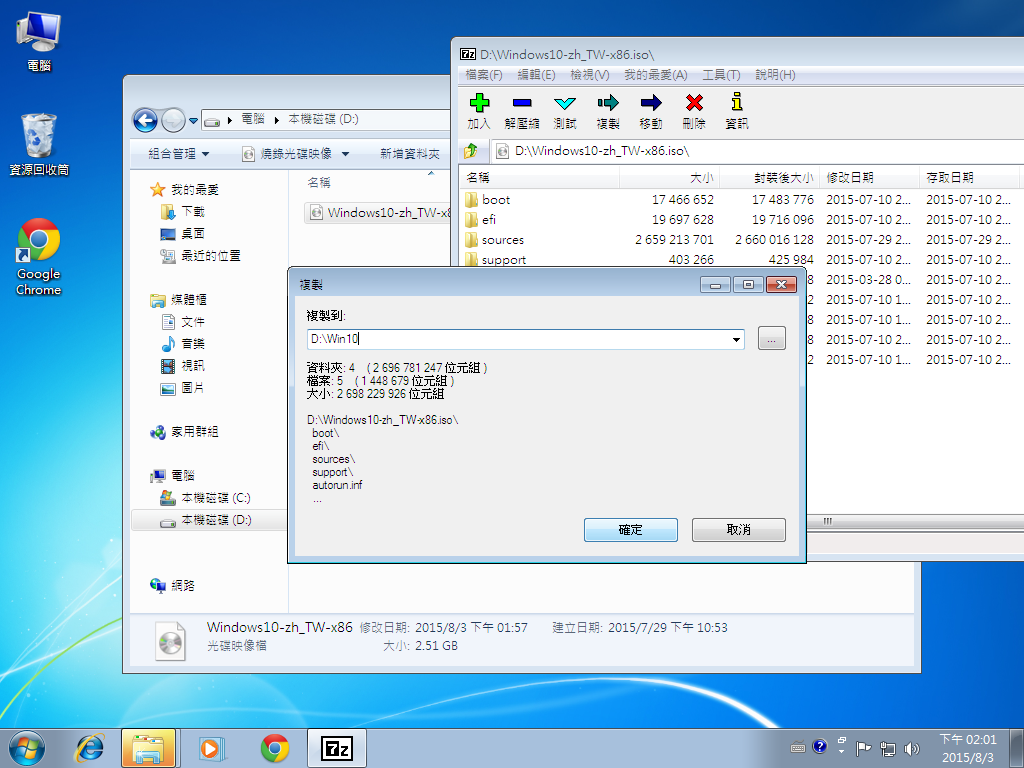The image size is (1024, 768).
Task: Open the 我的最愛(A) menu
Action: coord(656,75)
